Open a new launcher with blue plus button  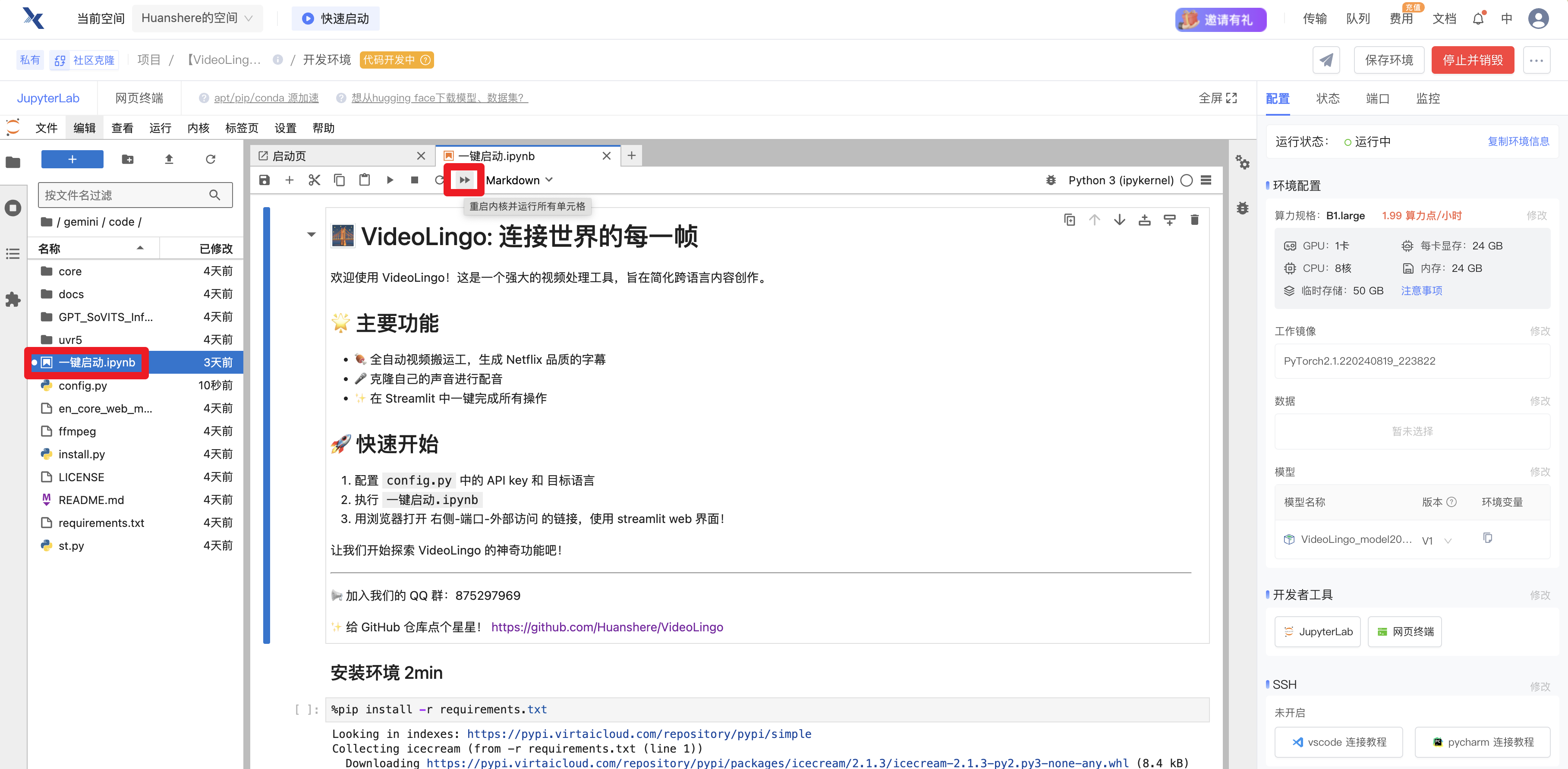tap(72, 160)
